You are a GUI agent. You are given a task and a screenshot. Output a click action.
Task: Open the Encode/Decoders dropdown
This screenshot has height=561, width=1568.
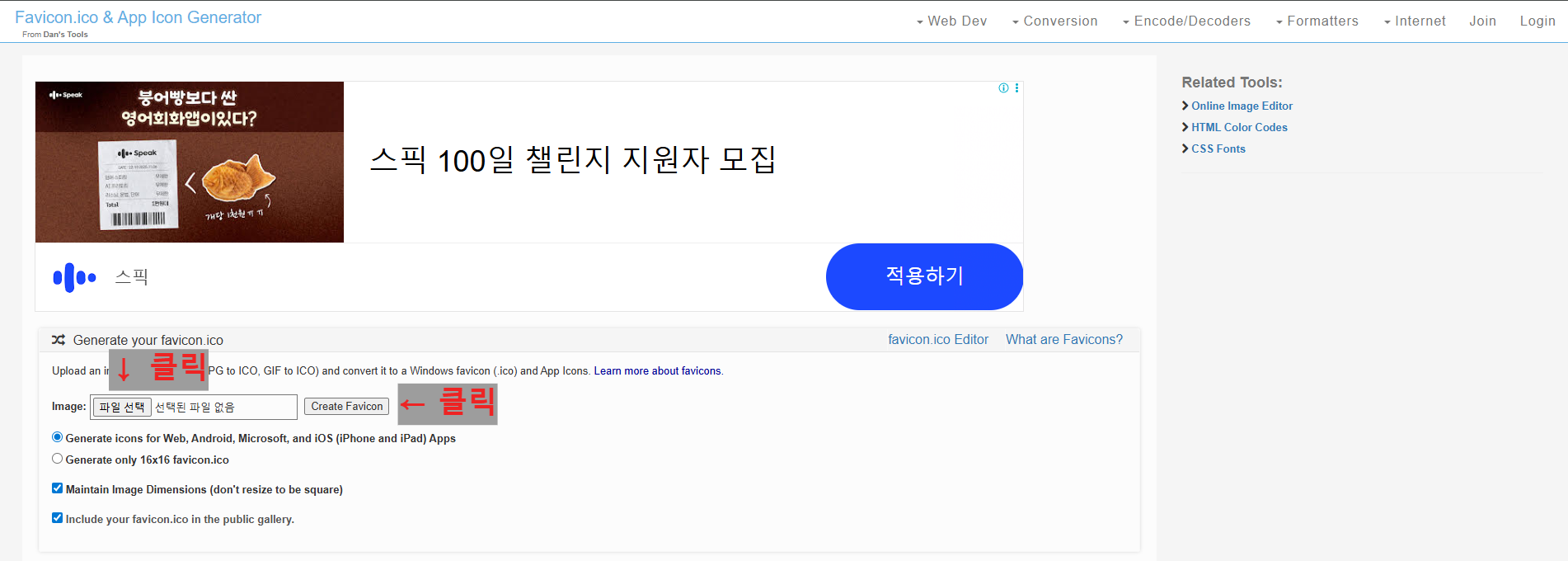pos(1186,21)
